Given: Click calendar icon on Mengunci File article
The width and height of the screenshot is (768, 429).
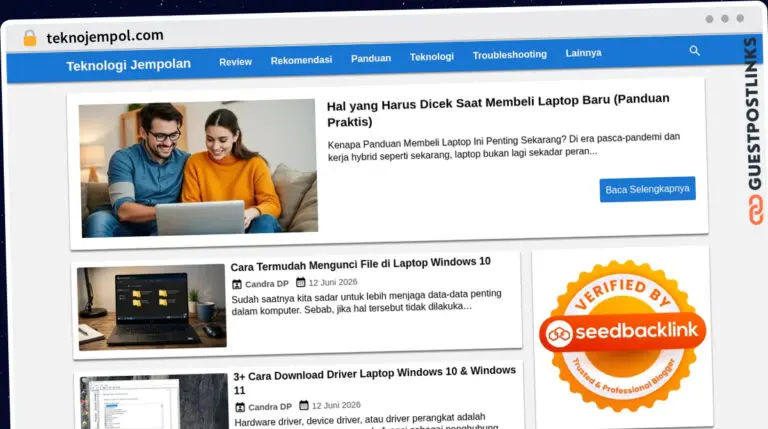Looking at the screenshot, I should click(x=301, y=282).
